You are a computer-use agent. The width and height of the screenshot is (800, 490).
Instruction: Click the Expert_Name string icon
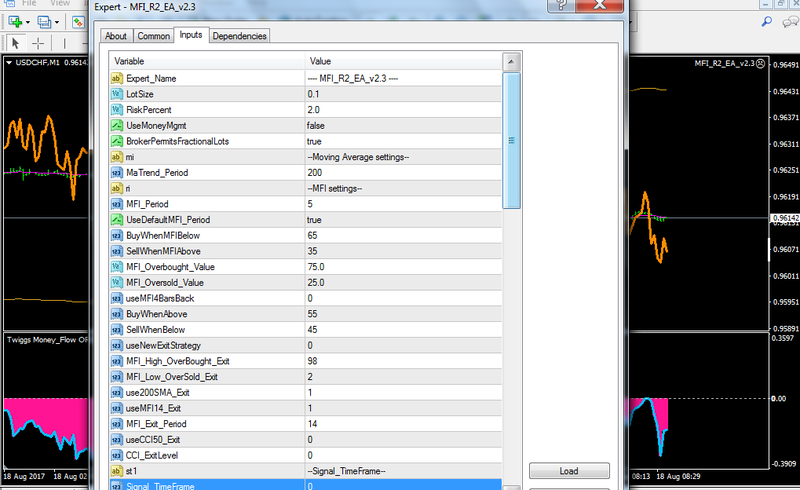tap(117, 78)
